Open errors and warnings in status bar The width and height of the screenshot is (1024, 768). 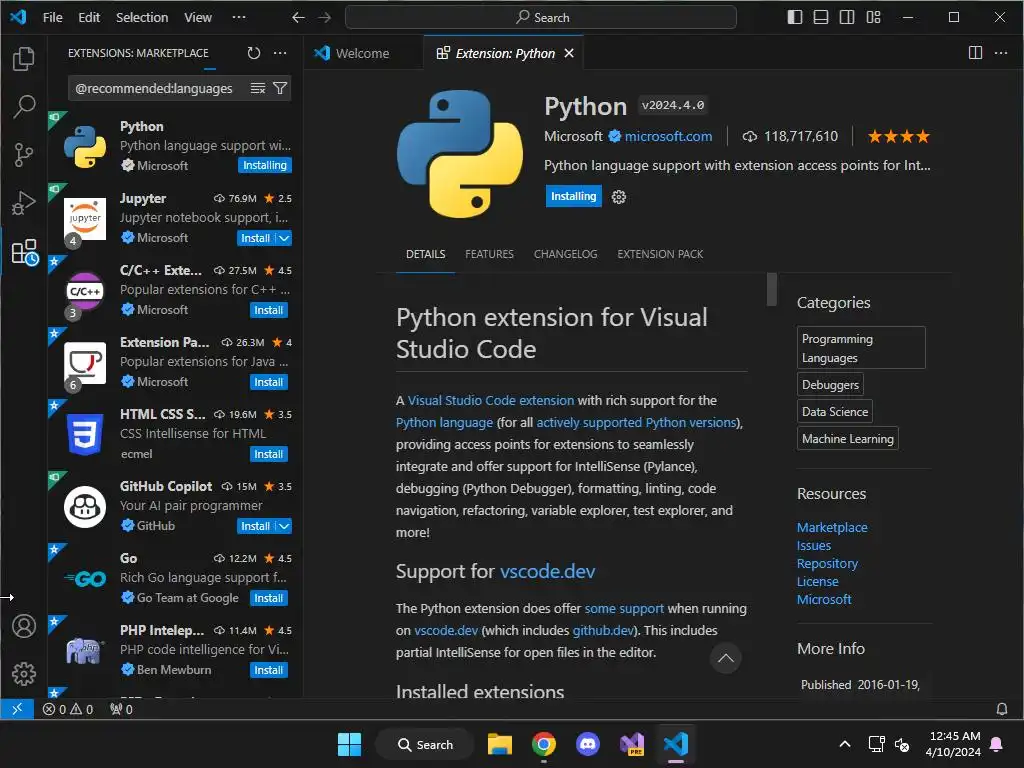68,709
